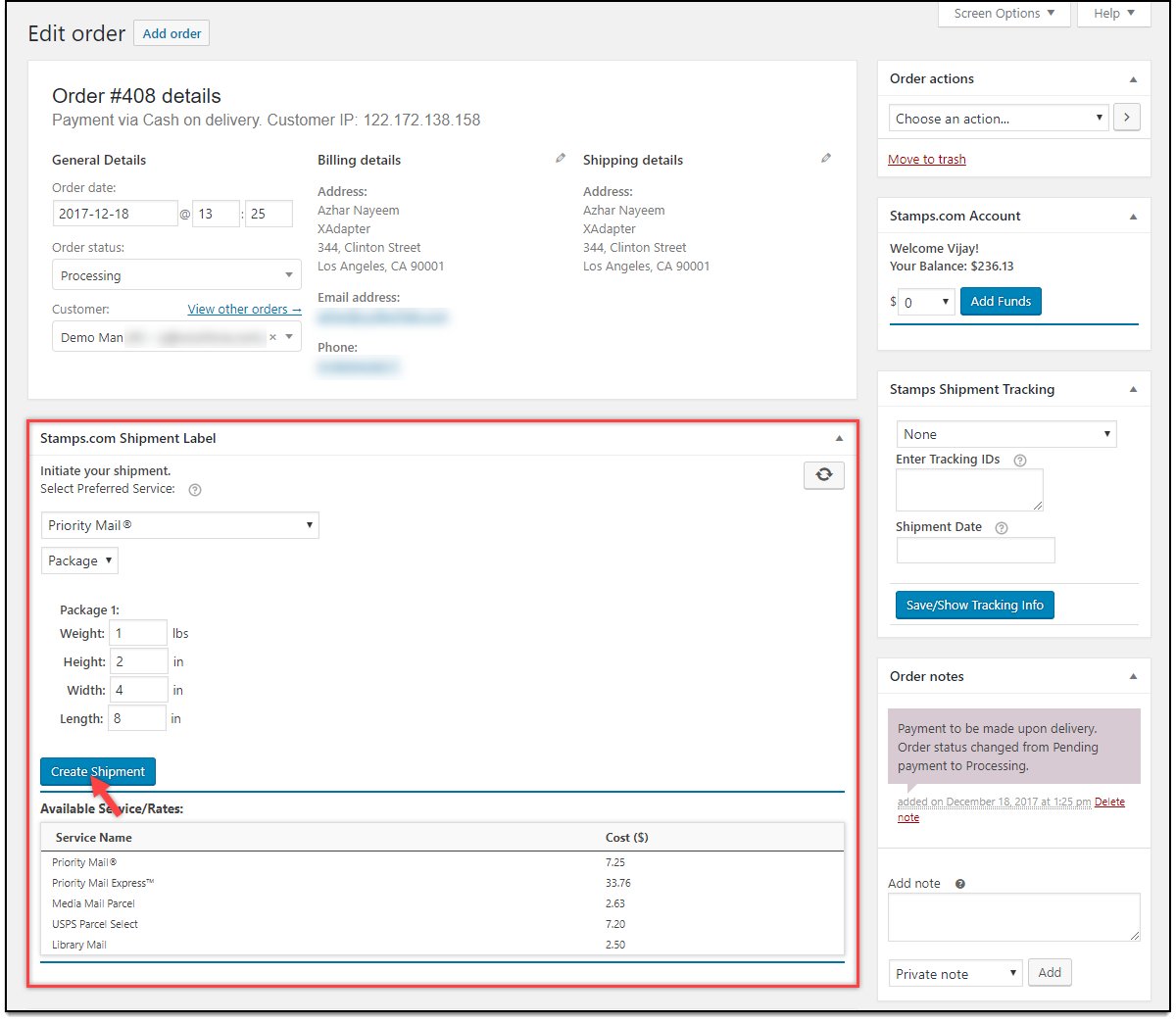
Task: Click the View other orders link
Action: coord(245,310)
